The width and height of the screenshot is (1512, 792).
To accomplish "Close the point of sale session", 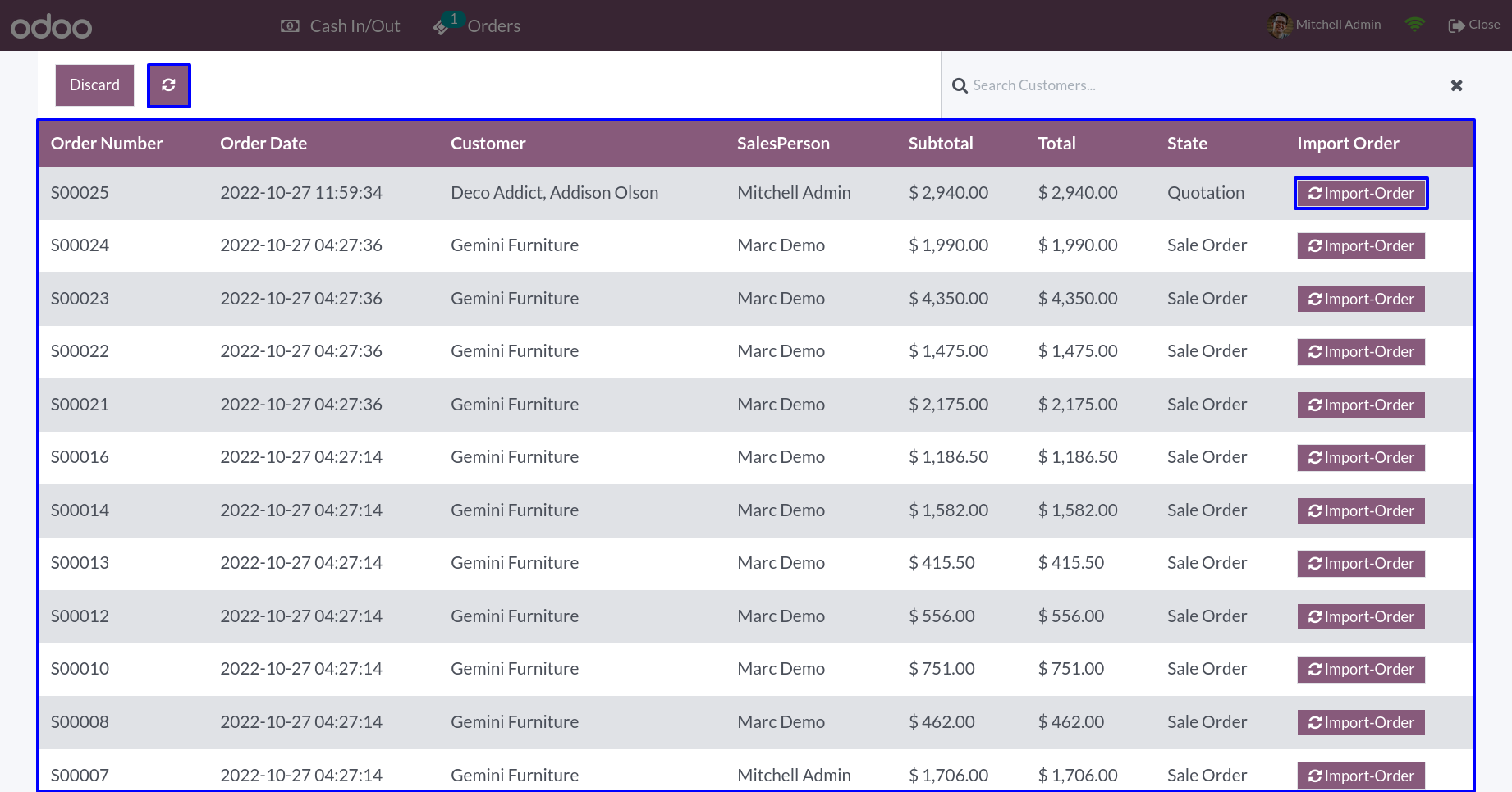I will tap(1474, 25).
